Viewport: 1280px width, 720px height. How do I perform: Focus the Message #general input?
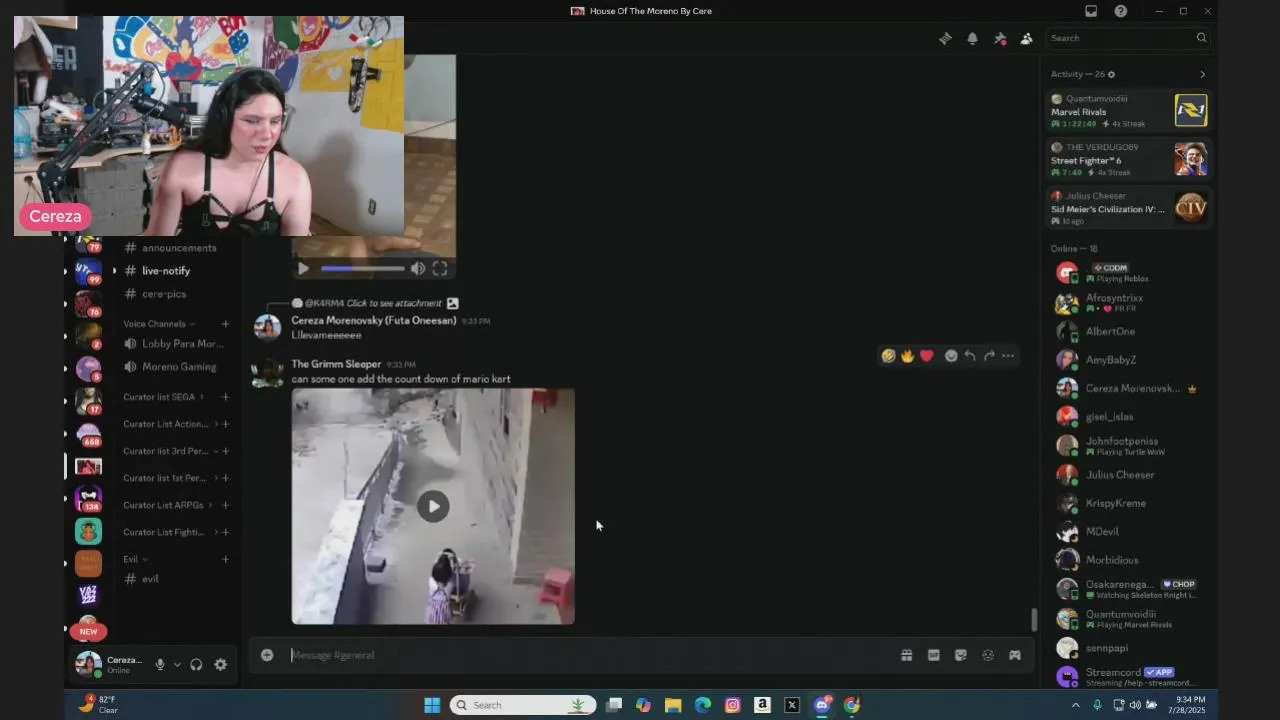tap(590, 655)
